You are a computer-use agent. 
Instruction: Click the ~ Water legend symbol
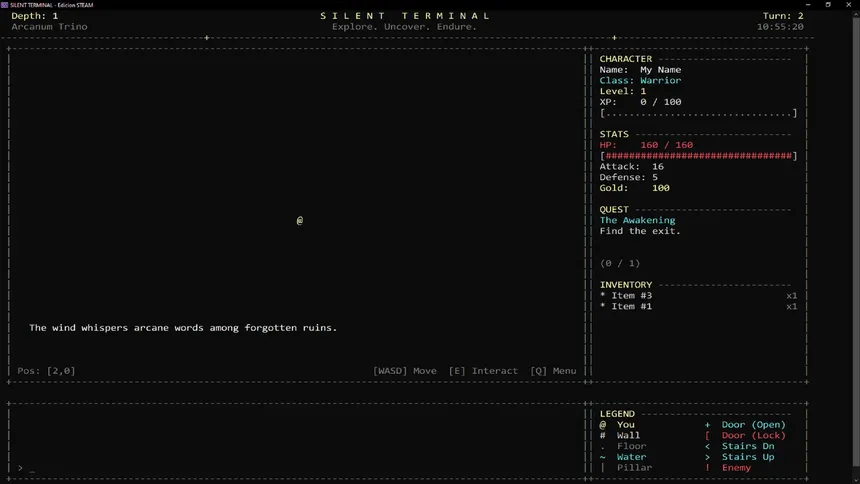pyautogui.click(x=603, y=457)
